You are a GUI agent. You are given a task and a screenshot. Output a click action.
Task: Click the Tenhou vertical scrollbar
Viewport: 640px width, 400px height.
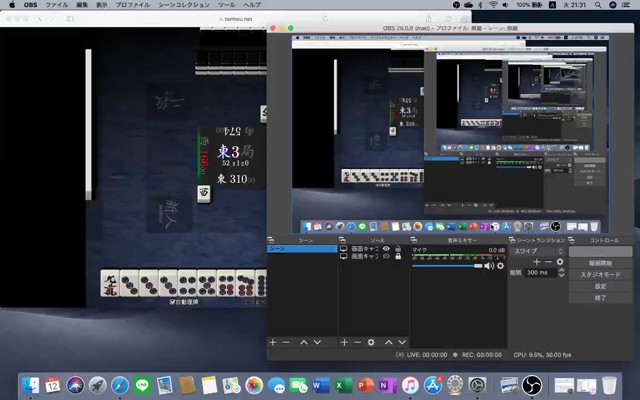pos(88,124)
